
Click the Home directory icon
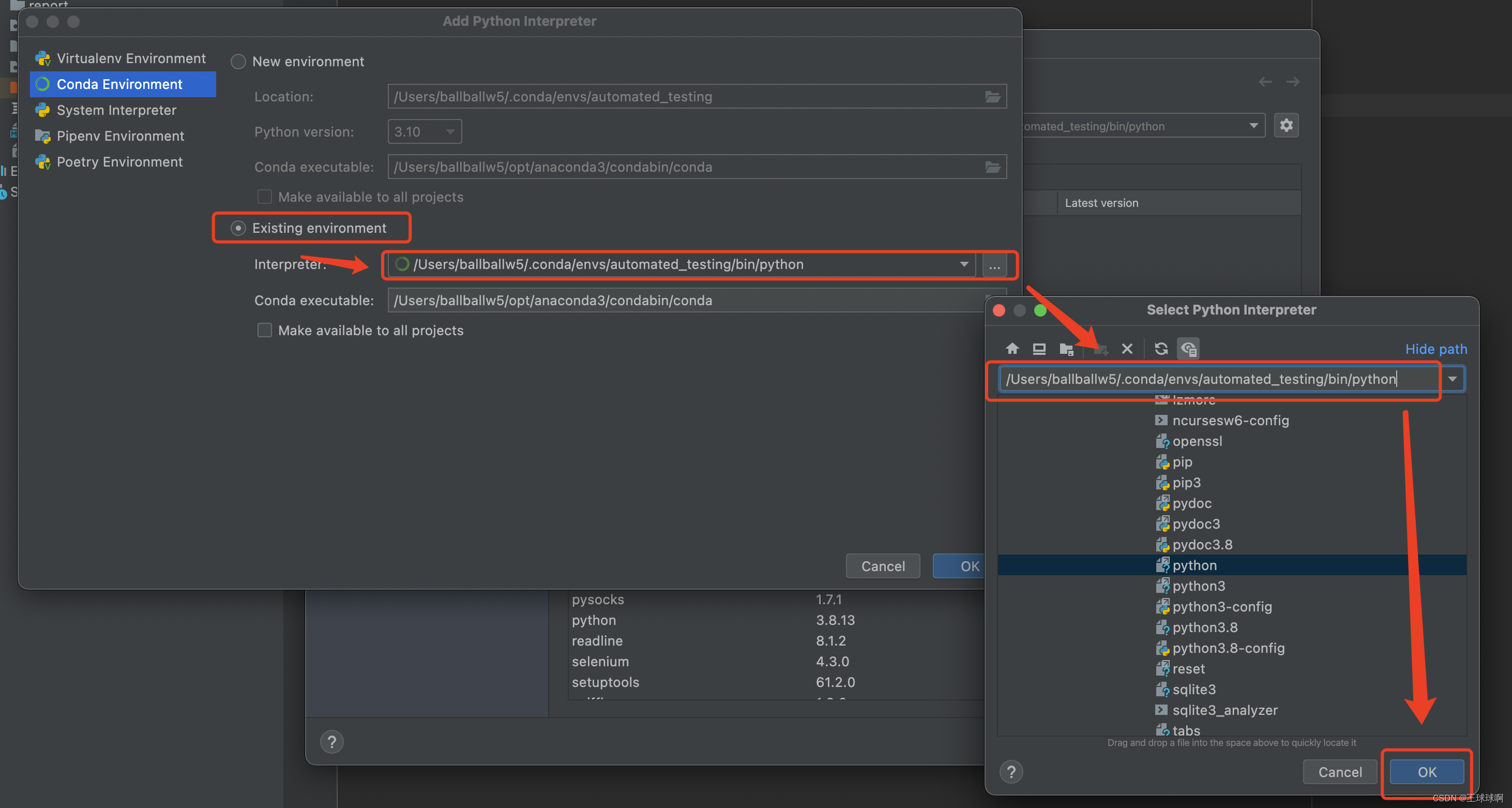tap(1012, 349)
